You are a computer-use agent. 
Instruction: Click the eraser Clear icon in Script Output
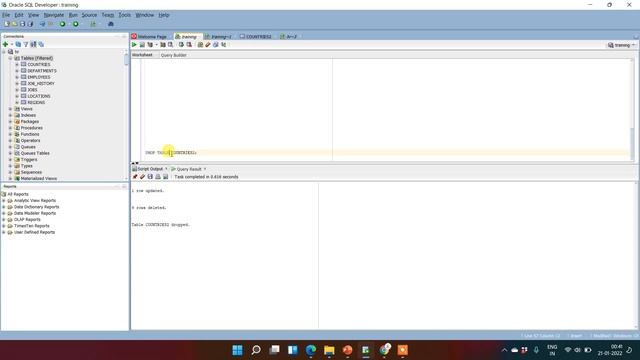[x=142, y=177]
